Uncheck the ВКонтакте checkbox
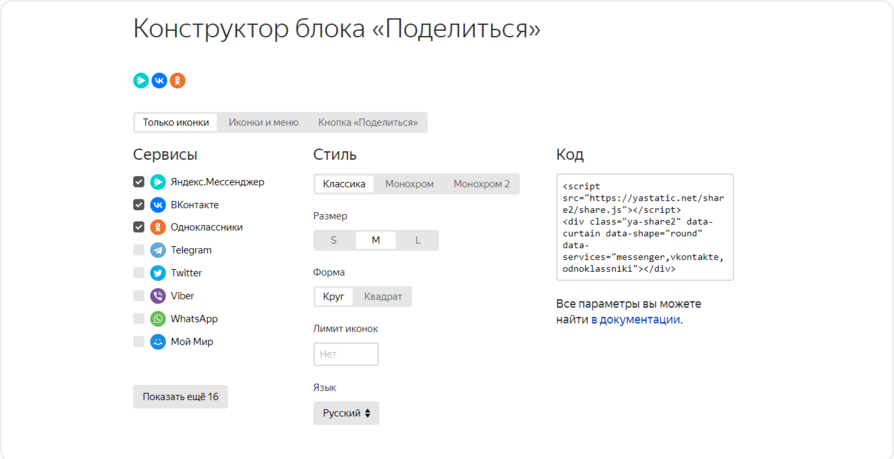The height and width of the screenshot is (459, 894). [139, 205]
